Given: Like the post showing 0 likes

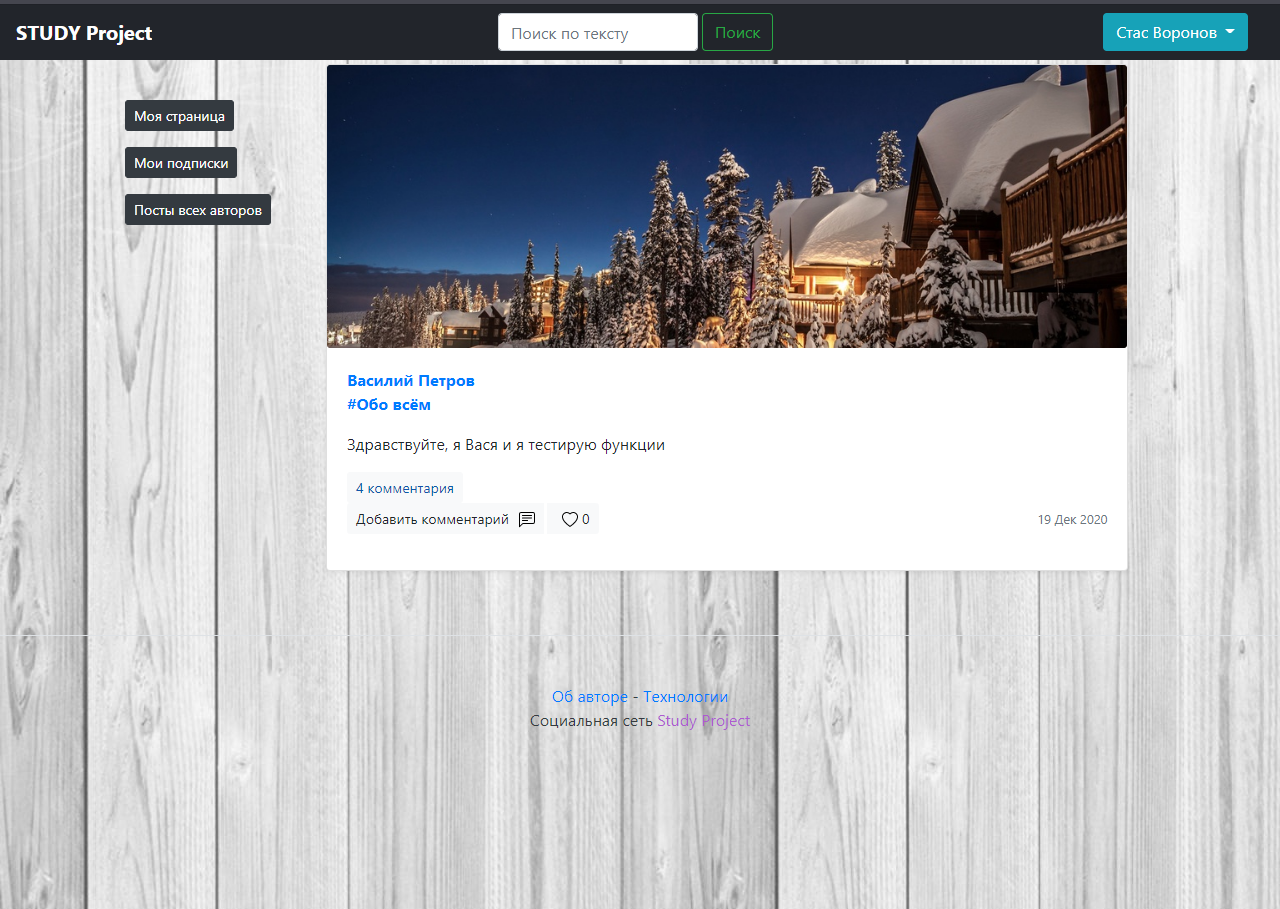Looking at the screenshot, I should (572, 519).
